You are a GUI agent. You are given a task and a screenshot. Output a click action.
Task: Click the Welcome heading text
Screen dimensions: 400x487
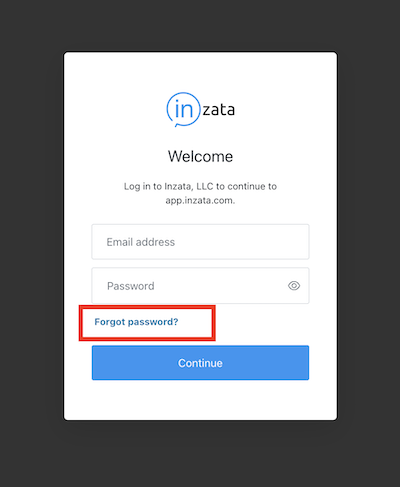coord(200,156)
